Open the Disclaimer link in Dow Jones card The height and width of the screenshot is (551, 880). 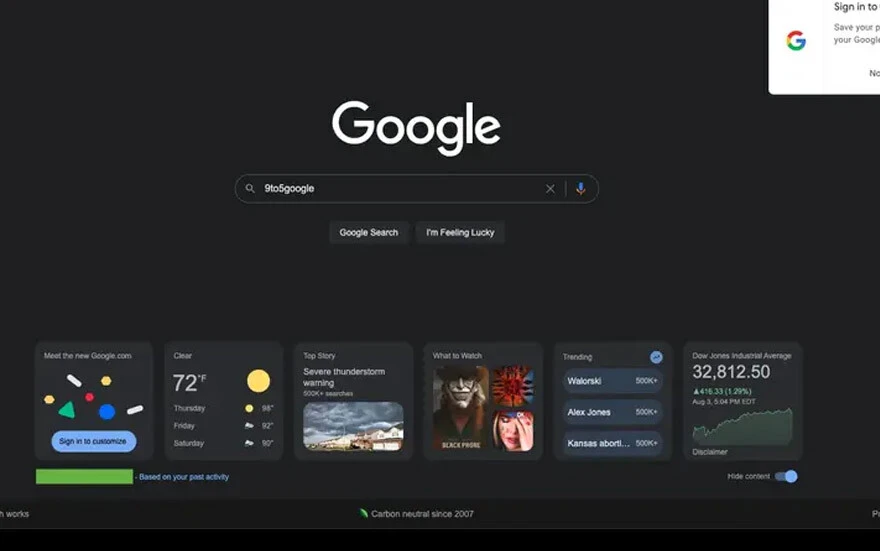710,452
